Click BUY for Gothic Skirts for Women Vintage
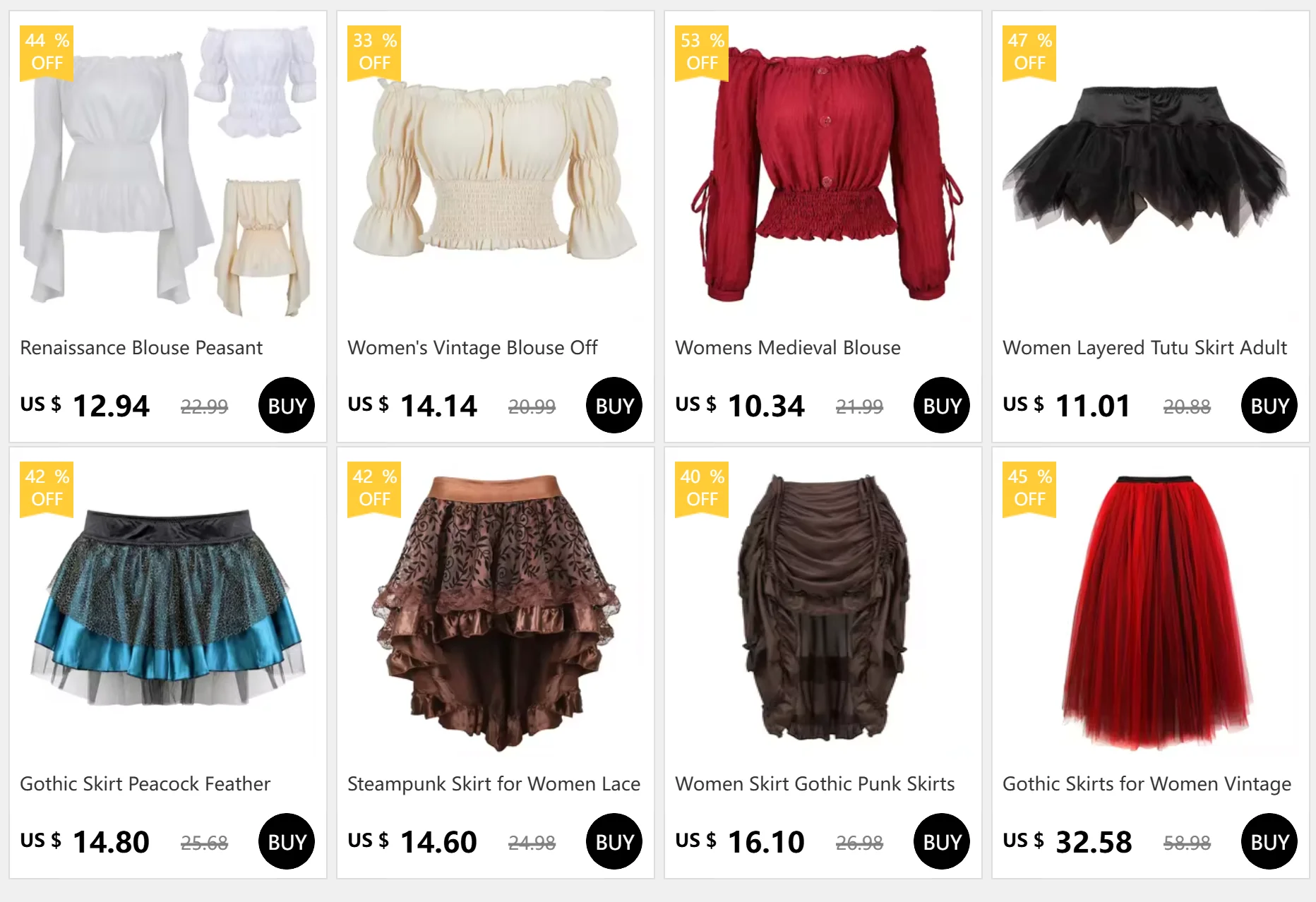1316x902 pixels. [x=1269, y=841]
